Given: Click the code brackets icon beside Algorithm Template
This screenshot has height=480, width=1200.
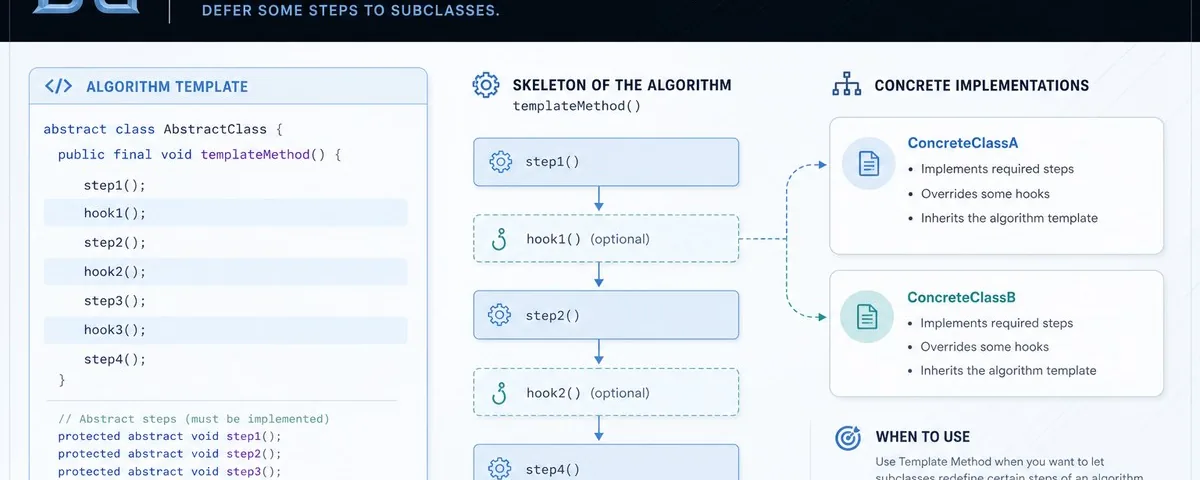Looking at the screenshot, I should (59, 86).
